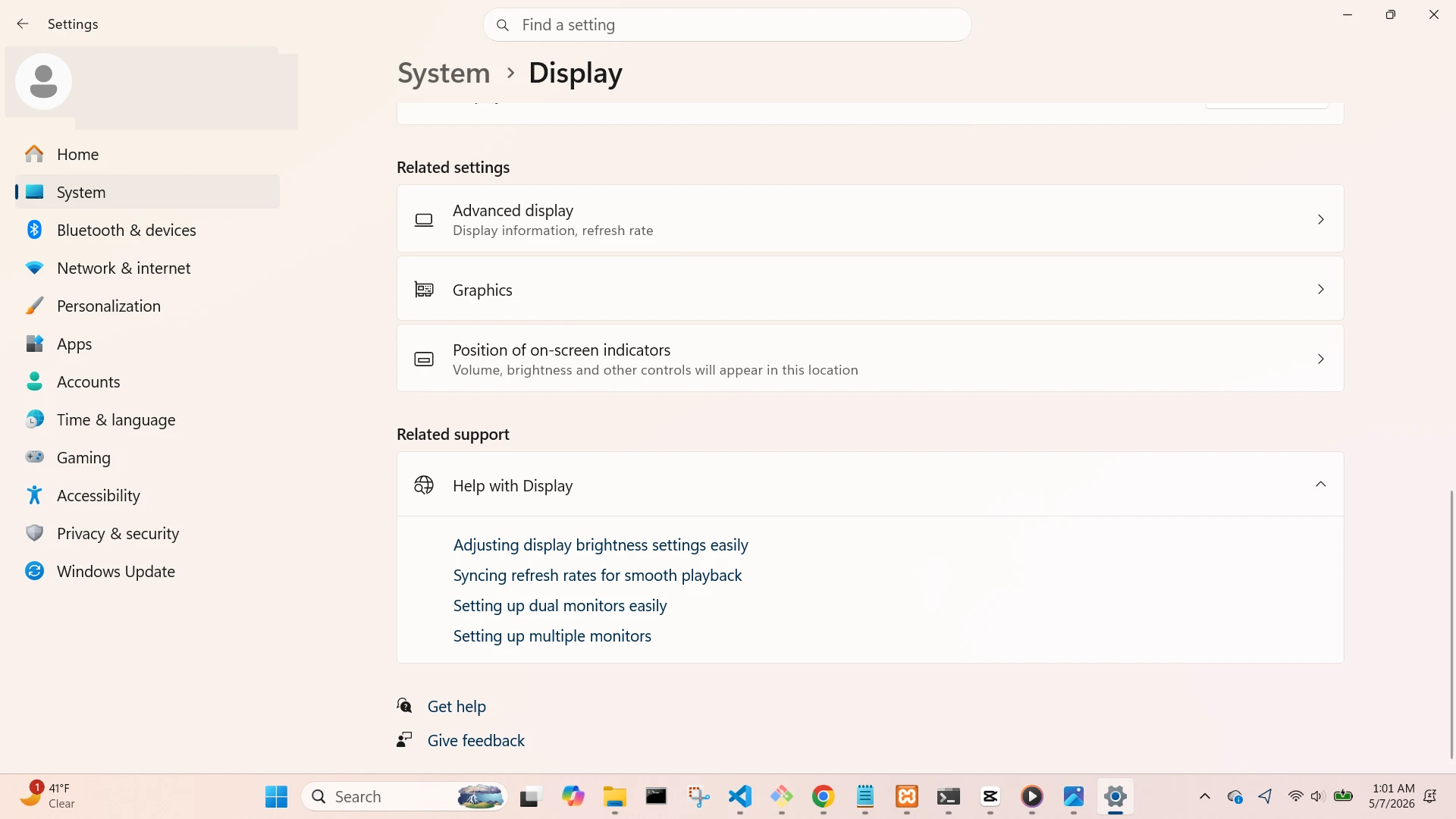Click the Graphics card icon
This screenshot has width=1456, height=819.
point(424,290)
